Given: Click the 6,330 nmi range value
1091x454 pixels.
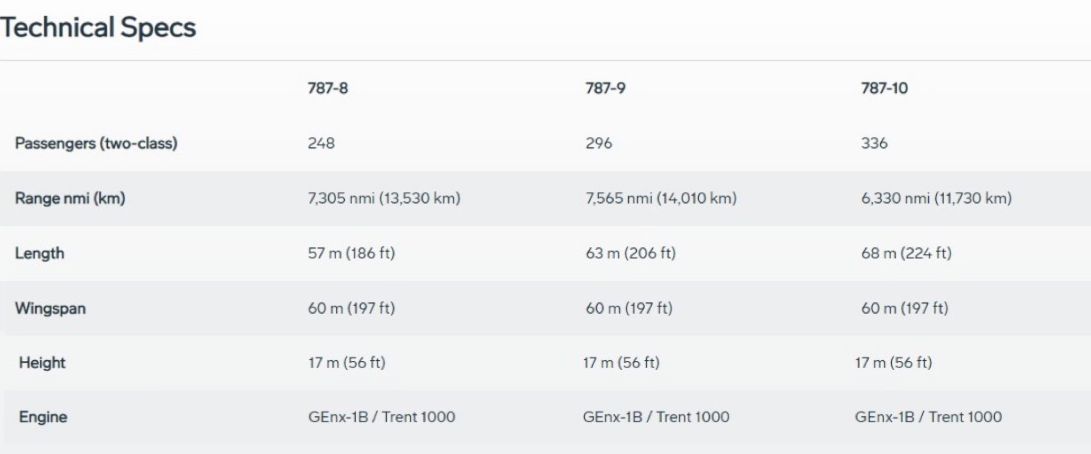Looking at the screenshot, I should [937, 199].
